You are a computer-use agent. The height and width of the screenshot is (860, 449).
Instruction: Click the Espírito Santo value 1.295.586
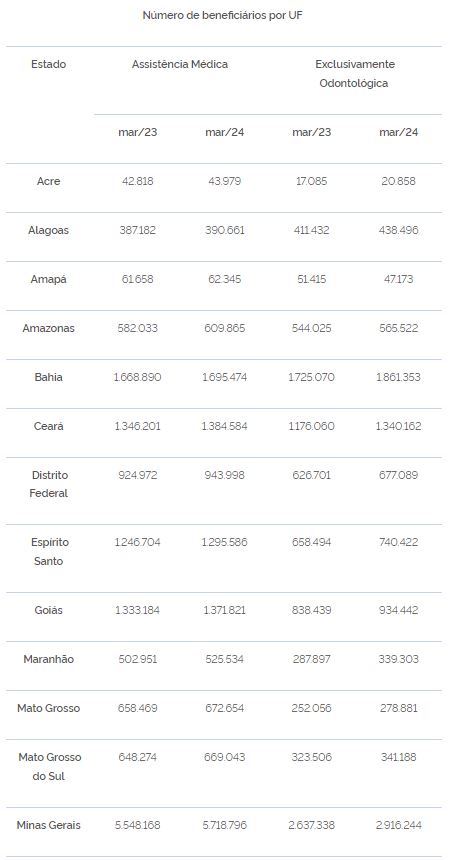tap(224, 542)
